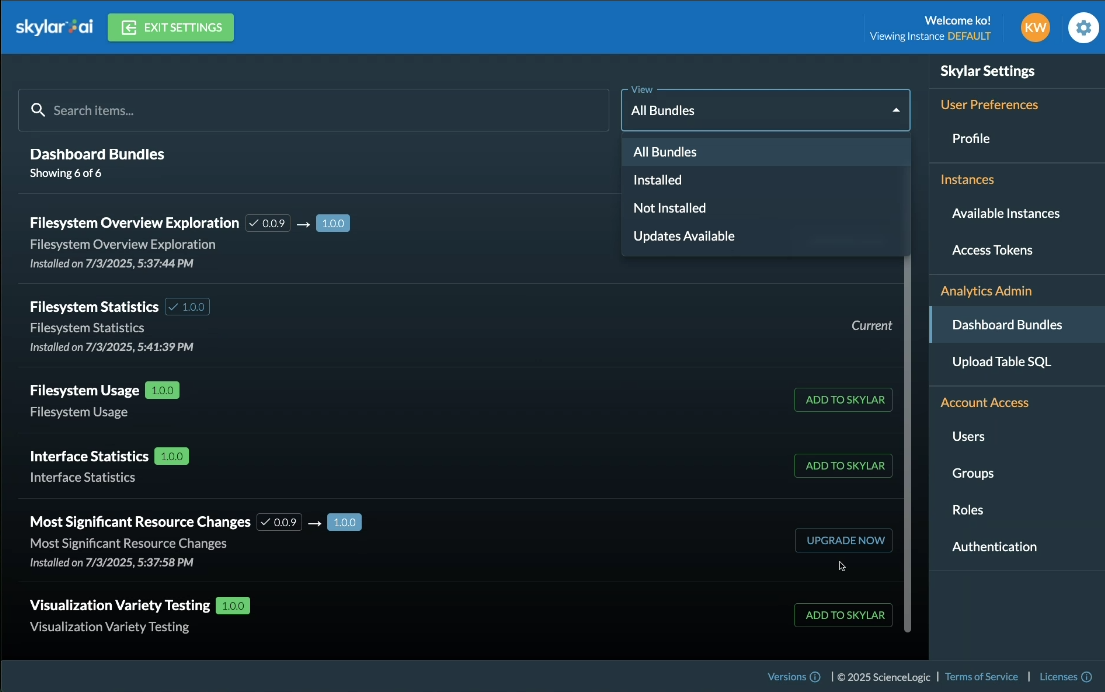The width and height of the screenshot is (1105, 692).
Task: Click 1.0.0 badge of Filesystem Usage
Action: tap(162, 390)
